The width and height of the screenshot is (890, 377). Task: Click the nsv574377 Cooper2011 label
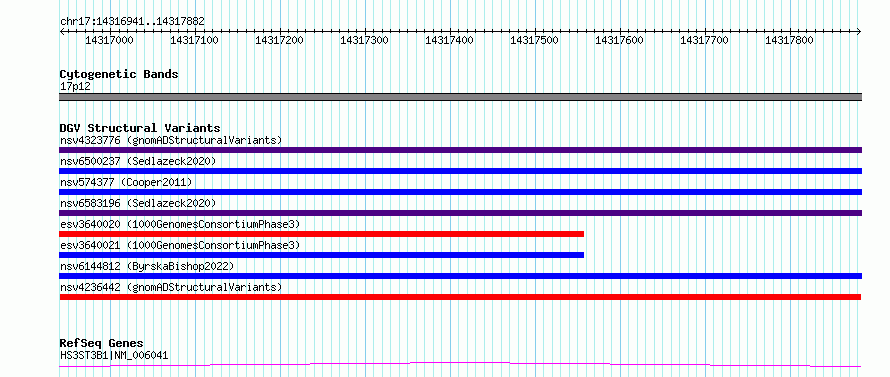[126, 182]
